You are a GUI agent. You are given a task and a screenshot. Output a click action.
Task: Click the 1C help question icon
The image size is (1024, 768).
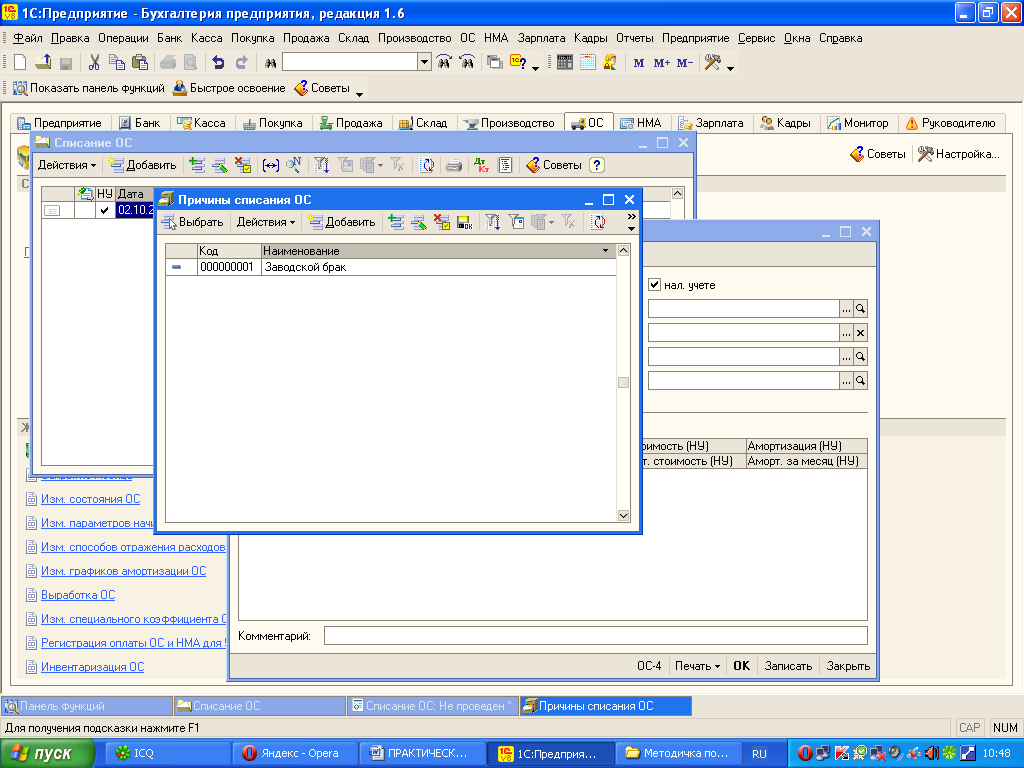(x=519, y=63)
